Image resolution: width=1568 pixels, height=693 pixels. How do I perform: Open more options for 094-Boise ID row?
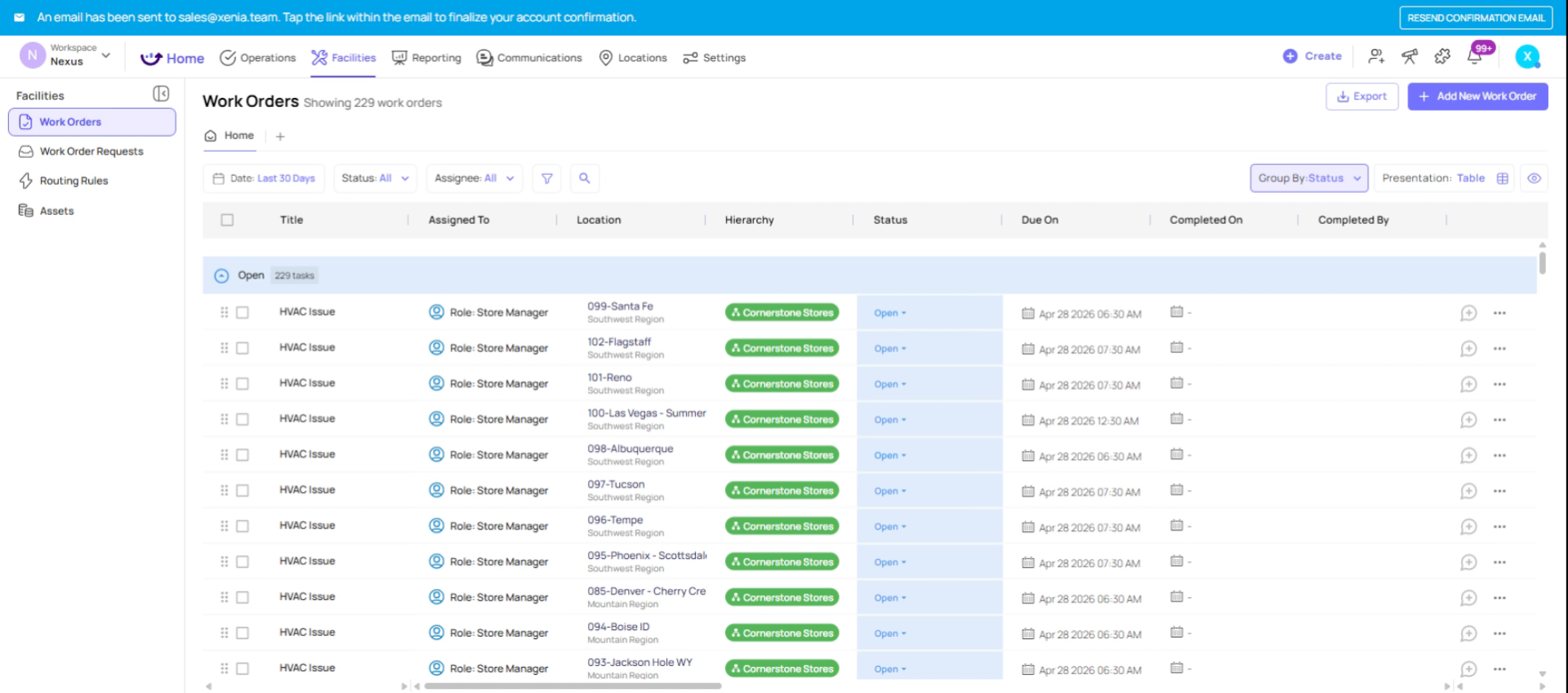(x=1499, y=633)
